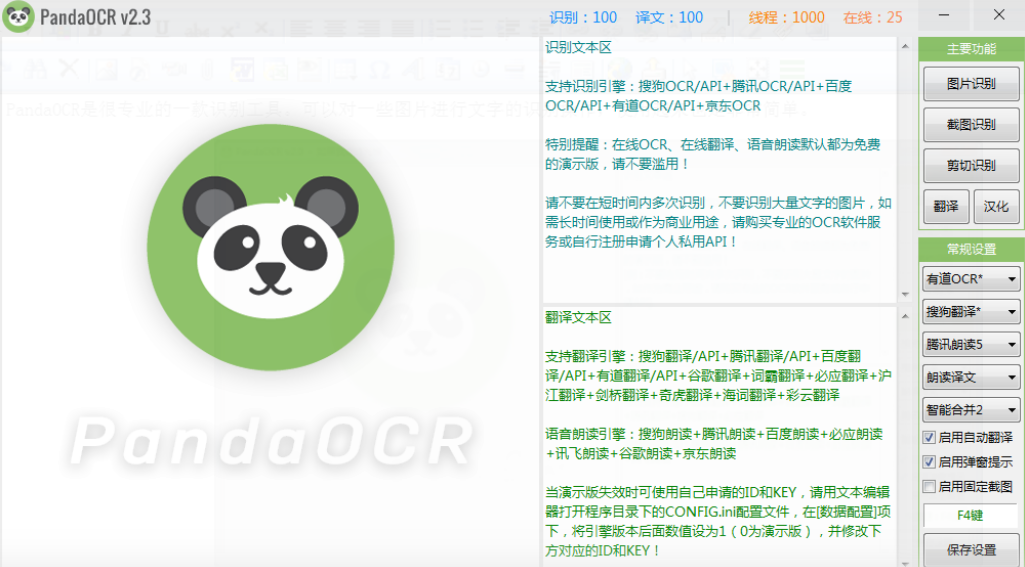The width and height of the screenshot is (1025, 567).
Task: Click the 图片识别 button
Action: [x=971, y=84]
